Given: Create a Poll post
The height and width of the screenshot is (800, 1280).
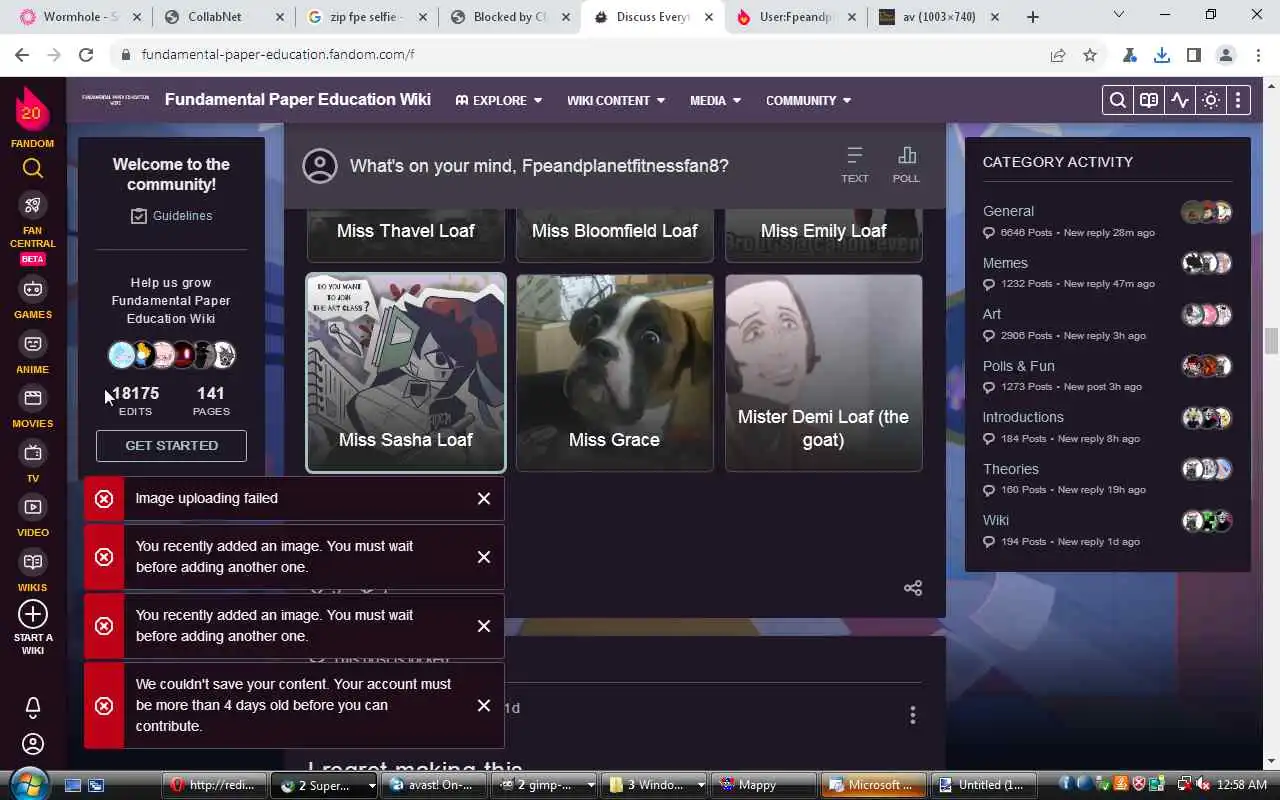Looking at the screenshot, I should 906,165.
